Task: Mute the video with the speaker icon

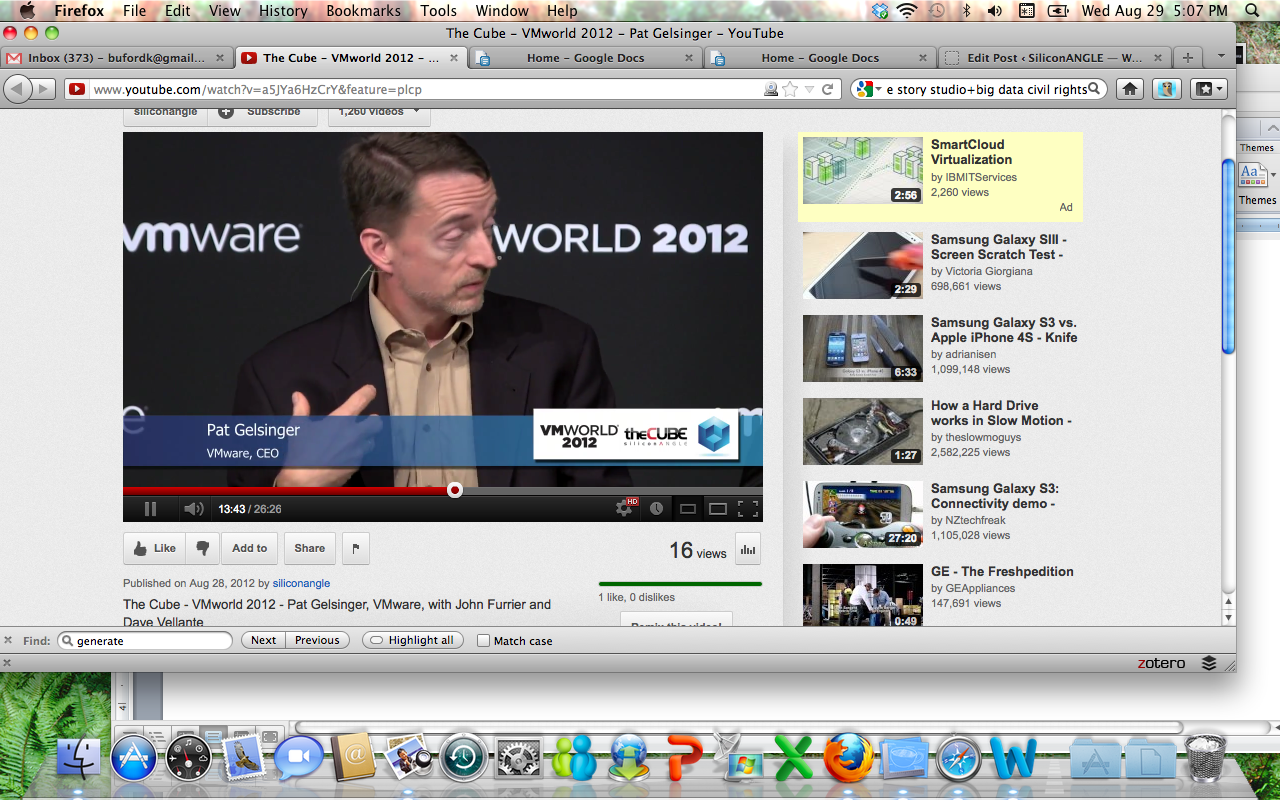Action: (193, 509)
